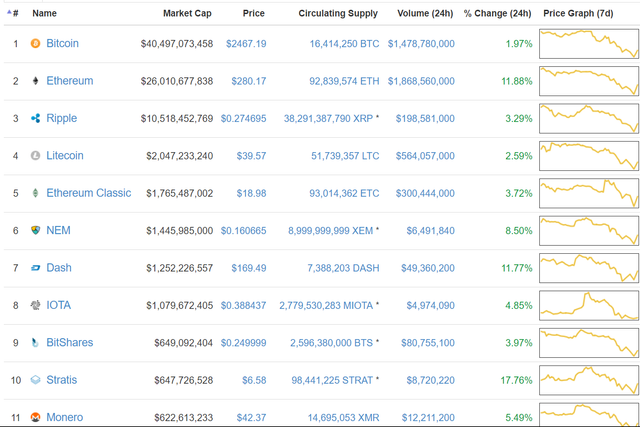Open the Dash link
Viewport: 640px width, 427px height.
[x=59, y=268]
